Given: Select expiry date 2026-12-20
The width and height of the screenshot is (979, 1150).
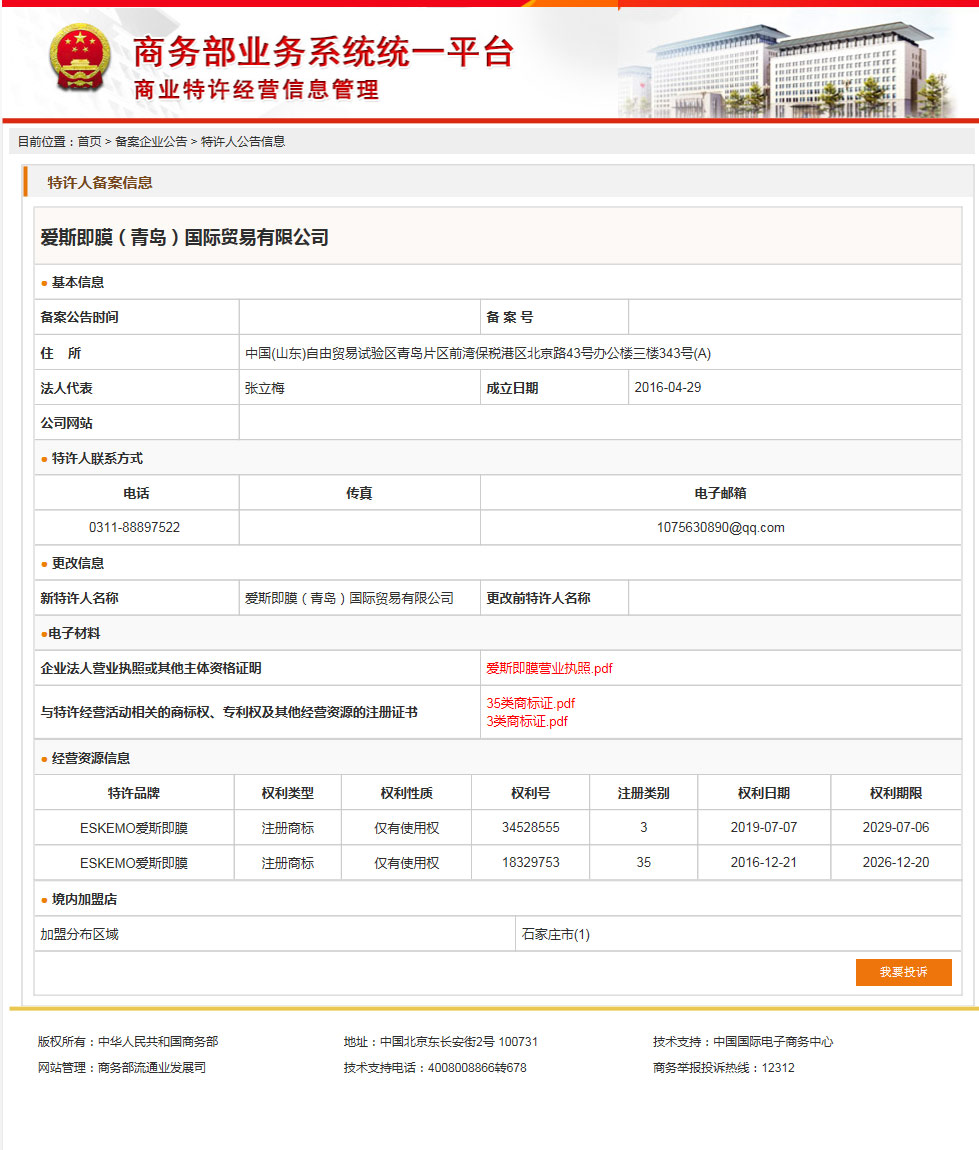Looking at the screenshot, I should pos(895,862).
